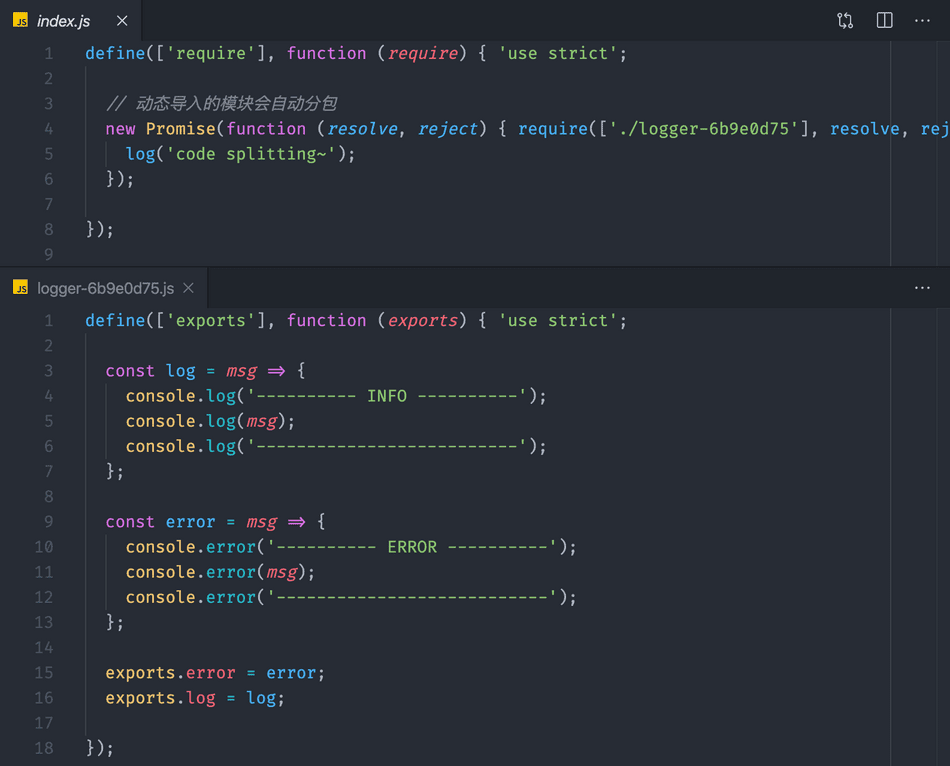Close the logger-6b9e0d75.js tab

[x=189, y=288]
